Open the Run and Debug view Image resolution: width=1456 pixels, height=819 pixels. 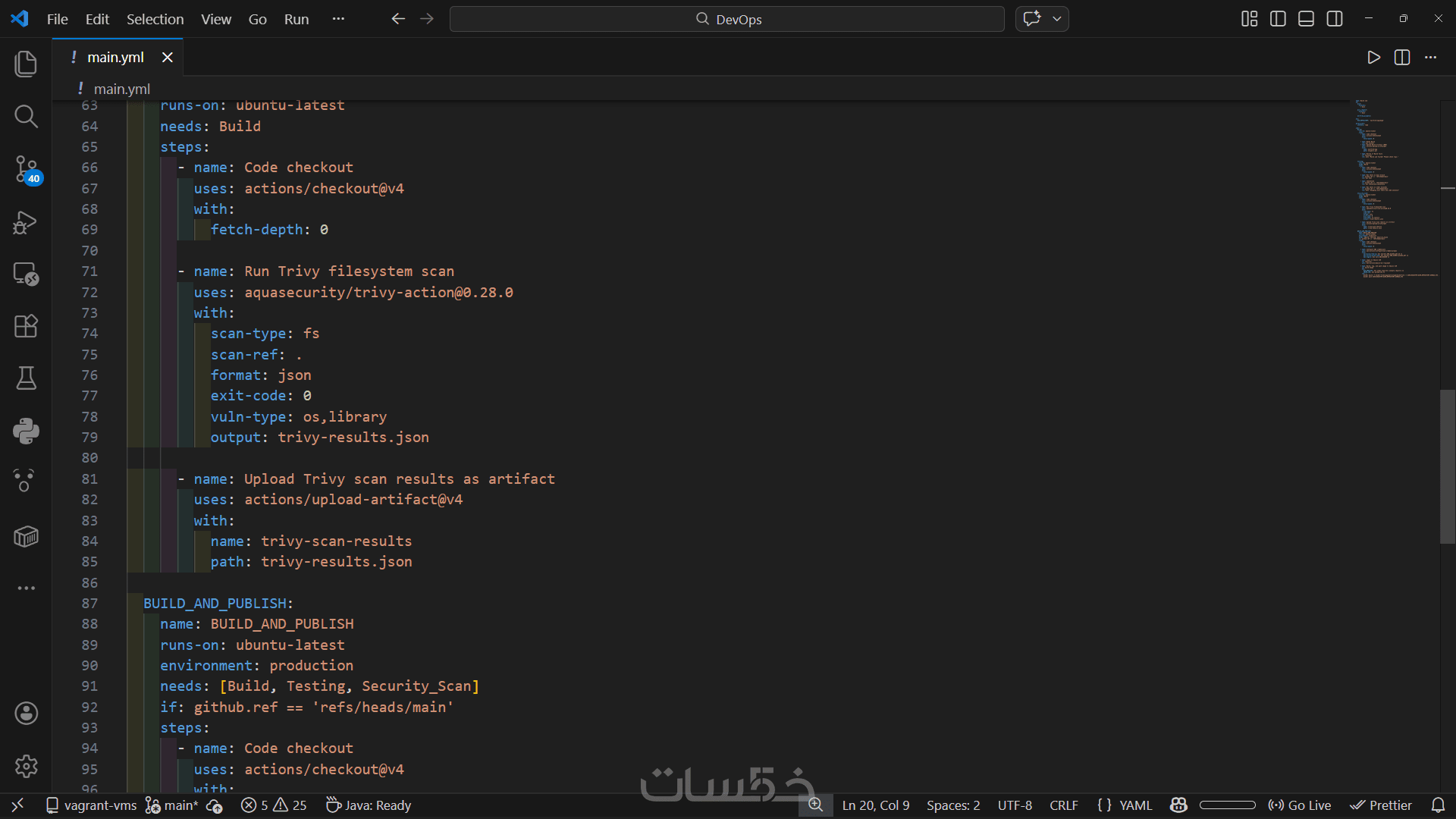26,222
